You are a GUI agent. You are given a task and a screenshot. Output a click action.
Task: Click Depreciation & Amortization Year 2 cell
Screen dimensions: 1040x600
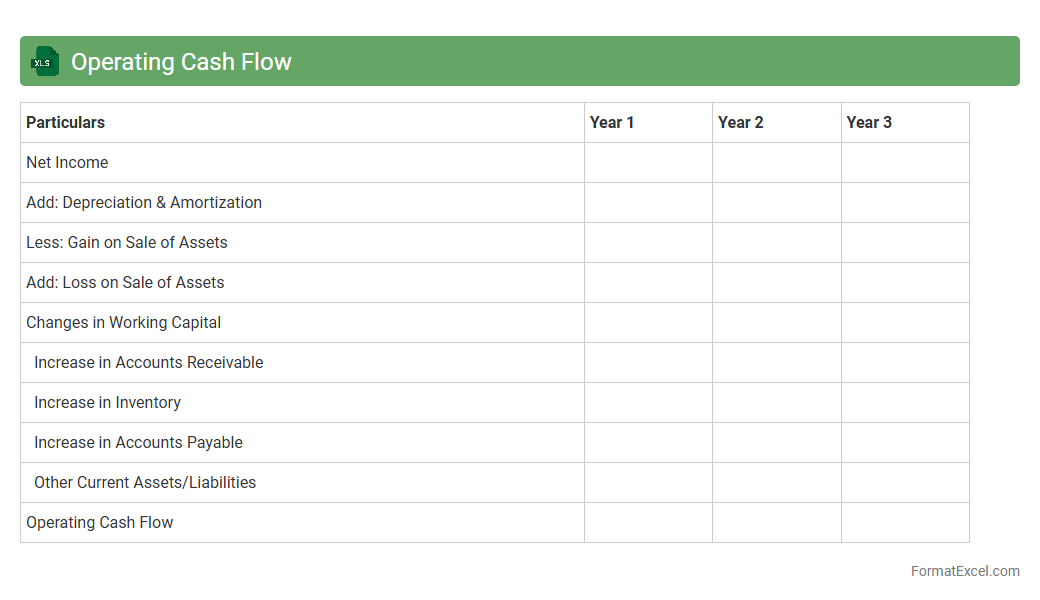[776, 202]
